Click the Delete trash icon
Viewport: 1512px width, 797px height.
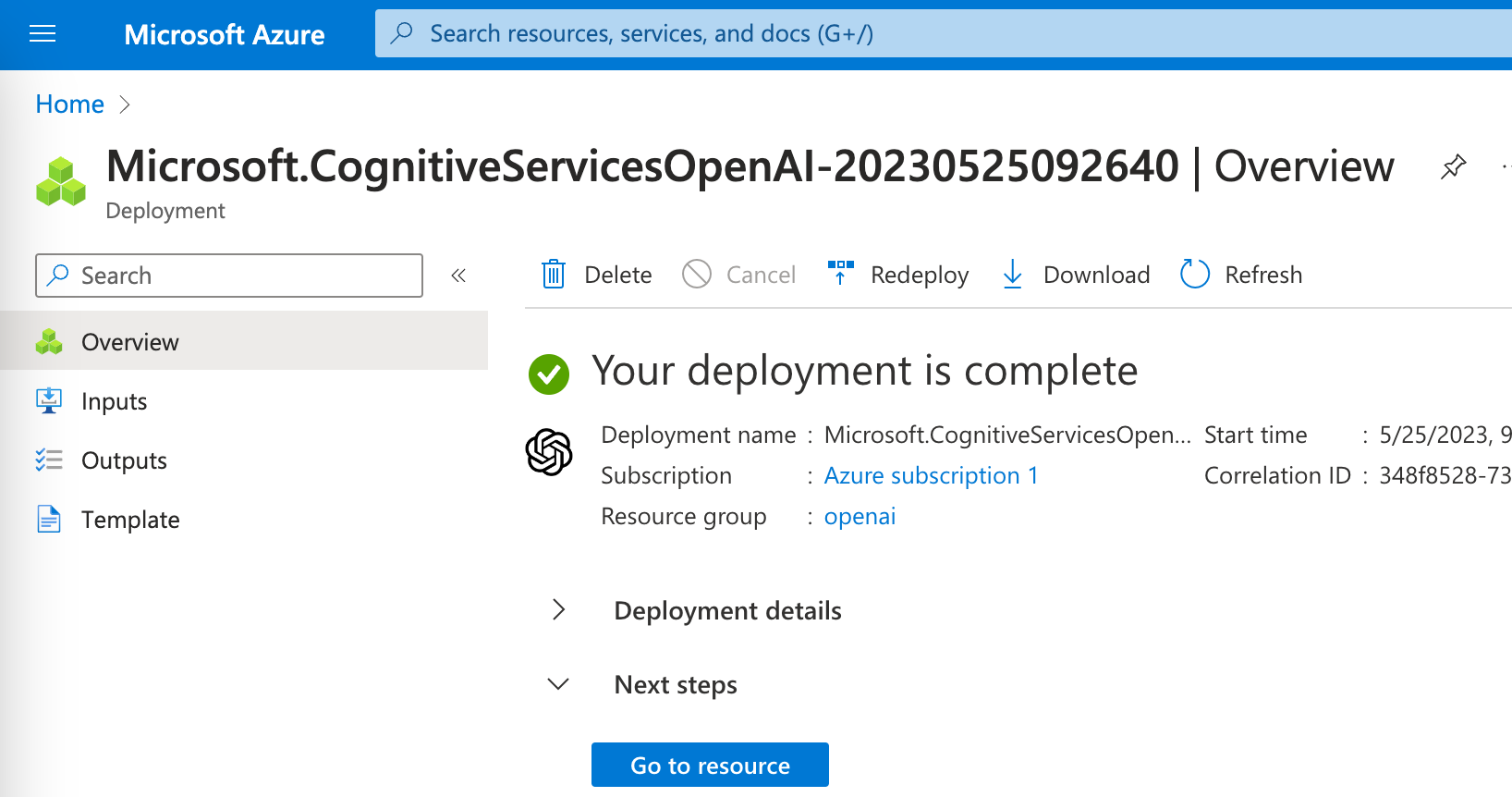point(554,274)
